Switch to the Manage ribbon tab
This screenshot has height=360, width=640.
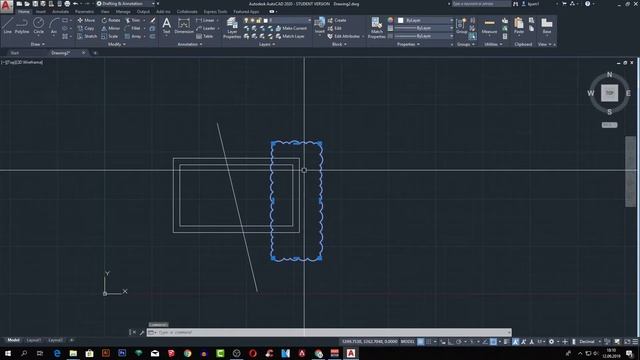coord(123,12)
